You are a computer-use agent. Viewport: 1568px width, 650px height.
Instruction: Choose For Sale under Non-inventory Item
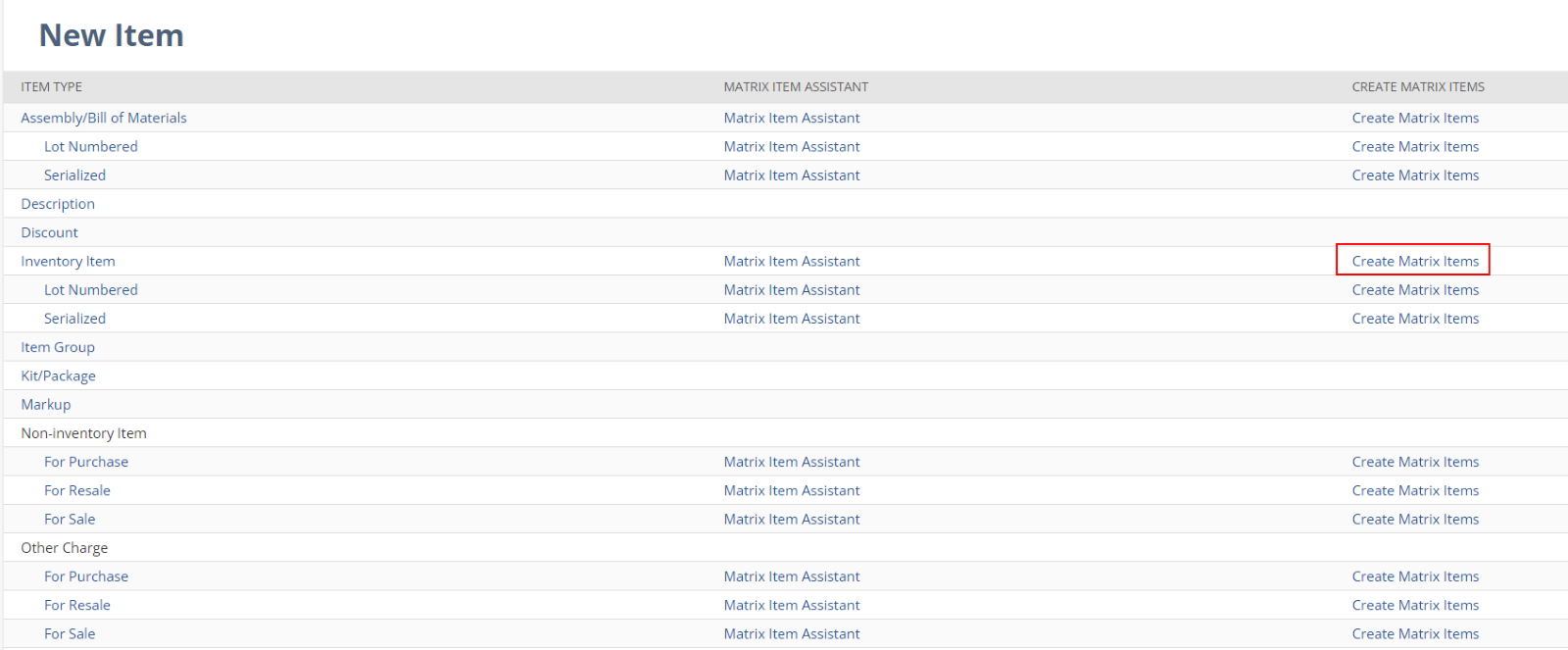[69, 519]
